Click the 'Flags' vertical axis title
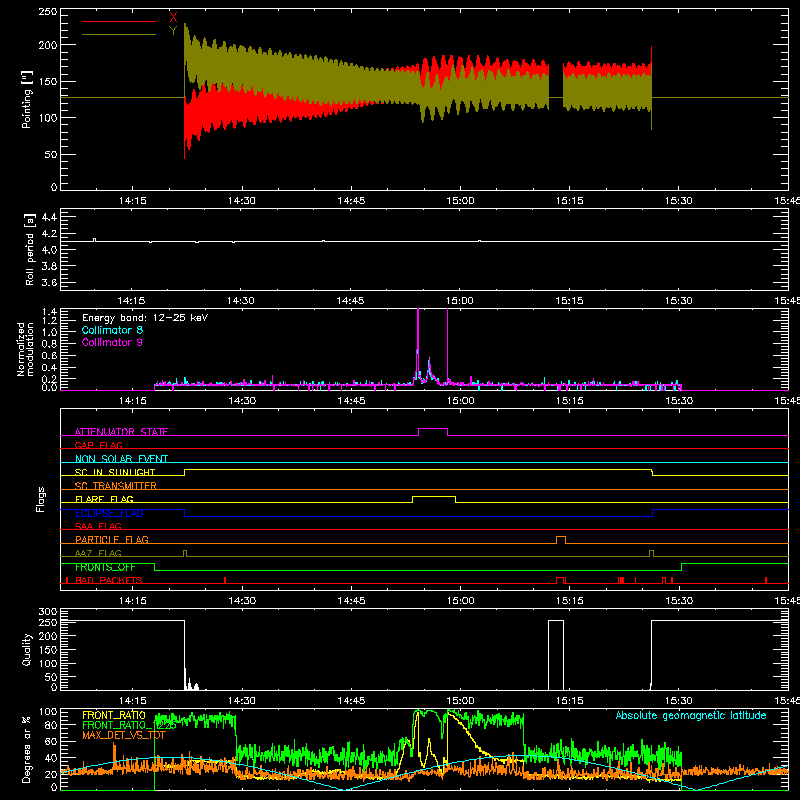 (40, 499)
